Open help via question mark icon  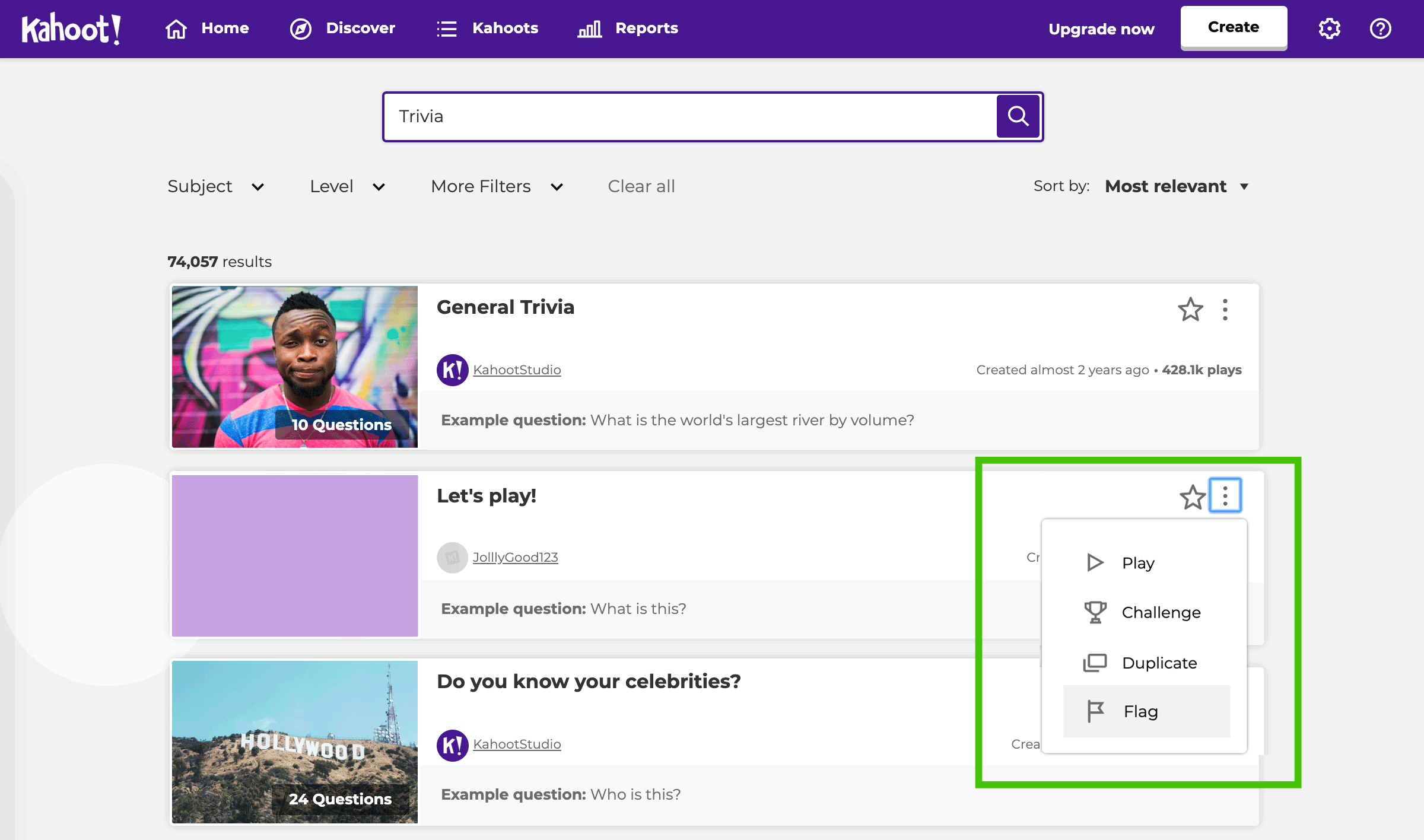(1381, 28)
